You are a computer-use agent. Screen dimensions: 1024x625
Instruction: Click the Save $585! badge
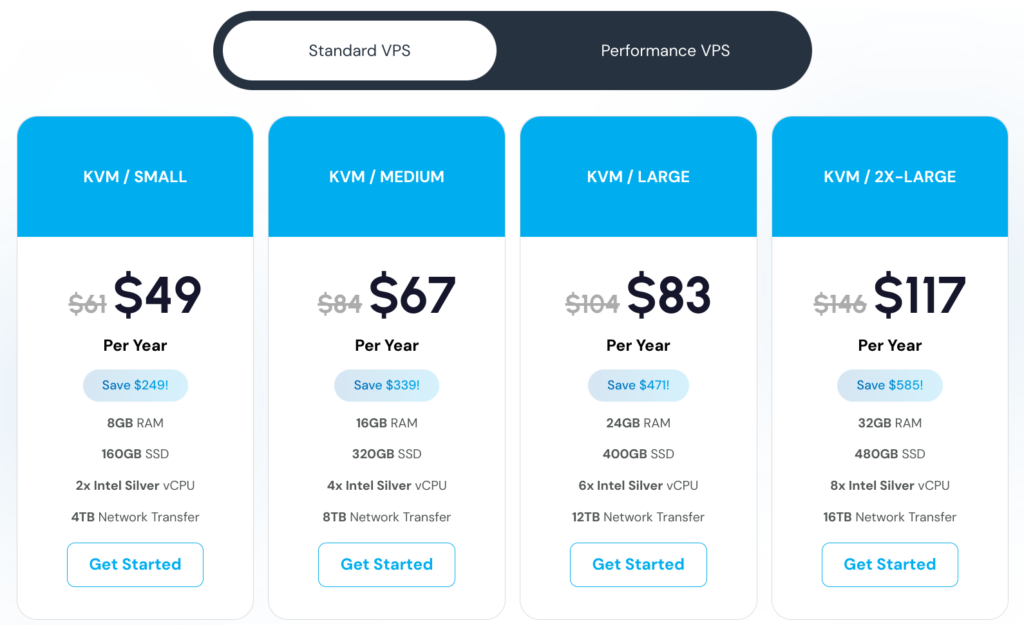pyautogui.click(x=889, y=385)
